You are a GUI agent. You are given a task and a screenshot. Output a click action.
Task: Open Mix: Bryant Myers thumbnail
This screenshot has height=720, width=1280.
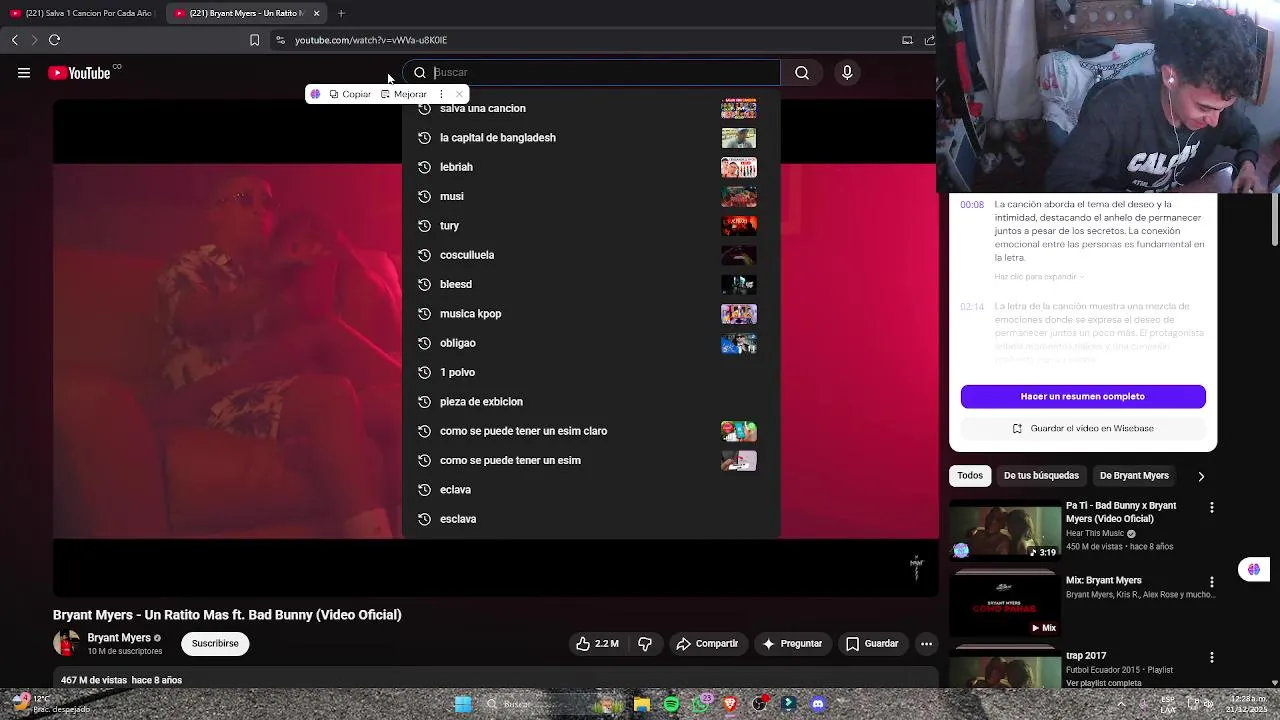pos(1005,605)
